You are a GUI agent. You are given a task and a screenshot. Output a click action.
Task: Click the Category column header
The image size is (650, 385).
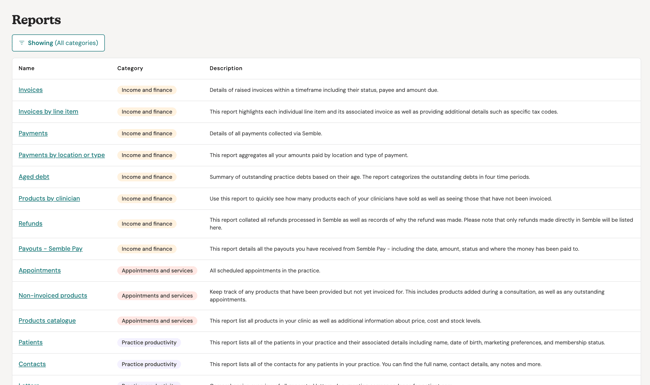(x=130, y=68)
